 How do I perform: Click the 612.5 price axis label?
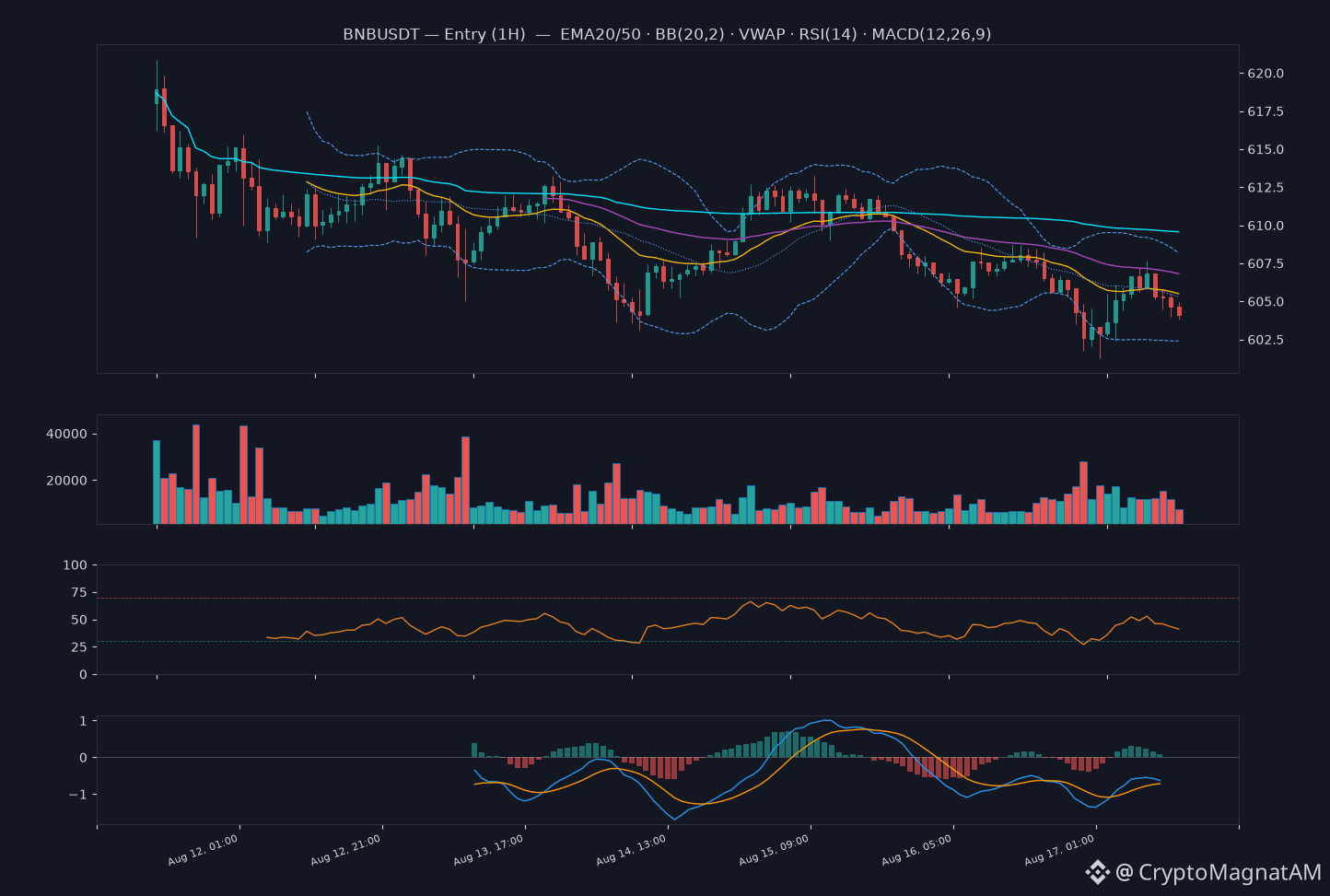(1266, 188)
